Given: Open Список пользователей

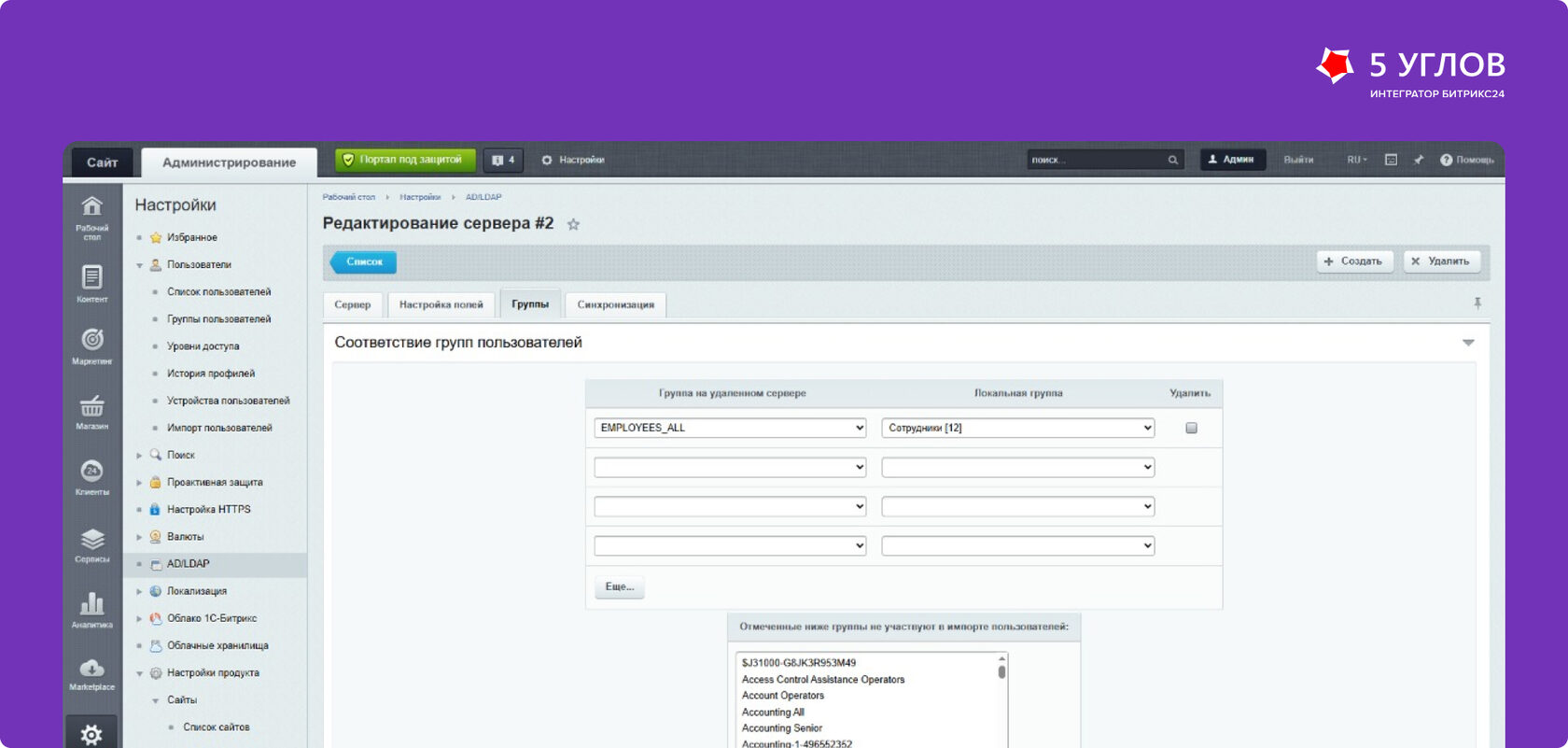Looking at the screenshot, I should [x=218, y=292].
